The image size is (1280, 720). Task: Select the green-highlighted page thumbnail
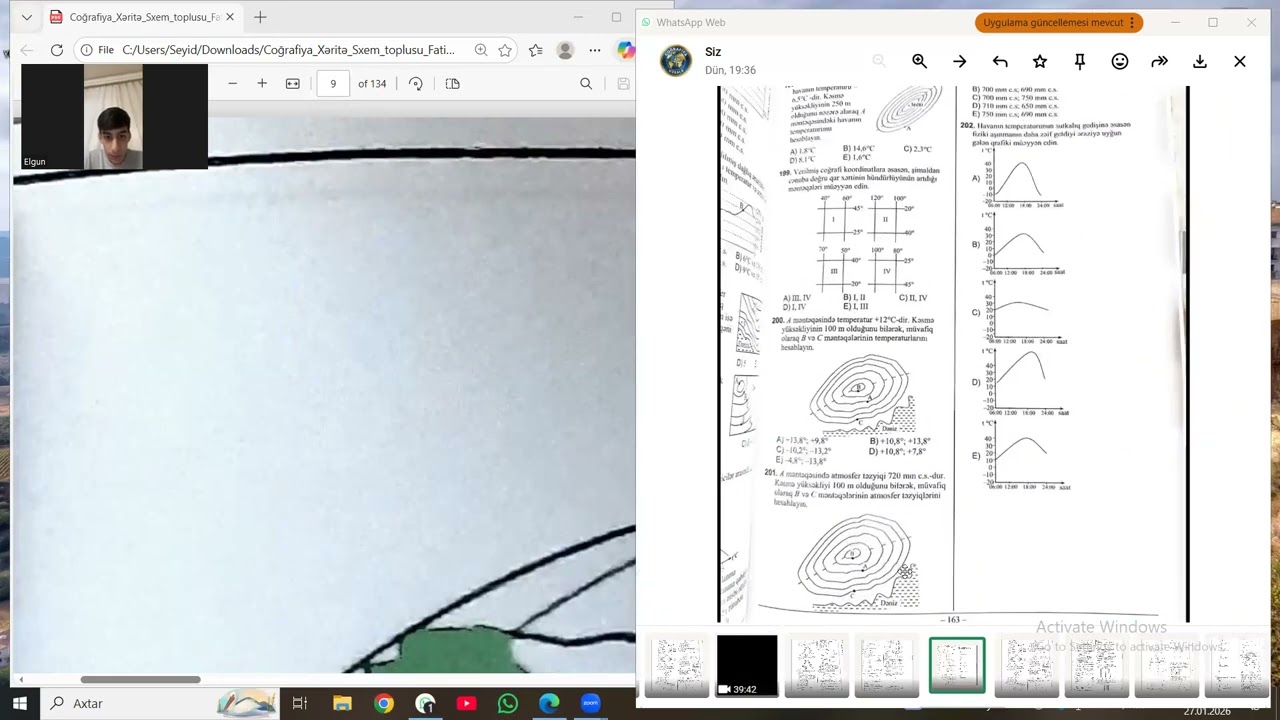click(x=957, y=665)
